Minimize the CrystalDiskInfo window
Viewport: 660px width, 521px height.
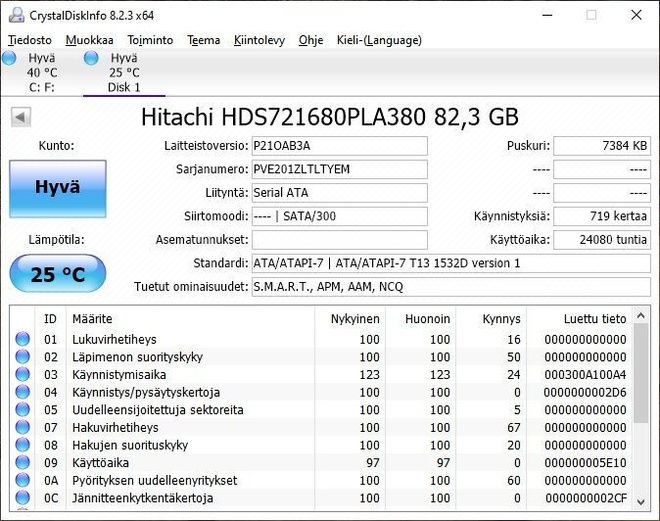point(547,15)
